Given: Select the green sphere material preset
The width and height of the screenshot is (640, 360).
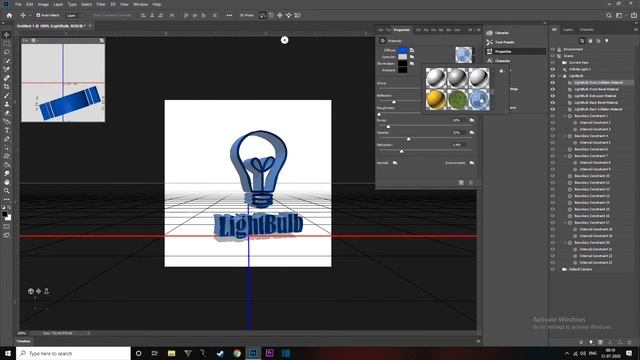Looking at the screenshot, I should pos(457,99).
